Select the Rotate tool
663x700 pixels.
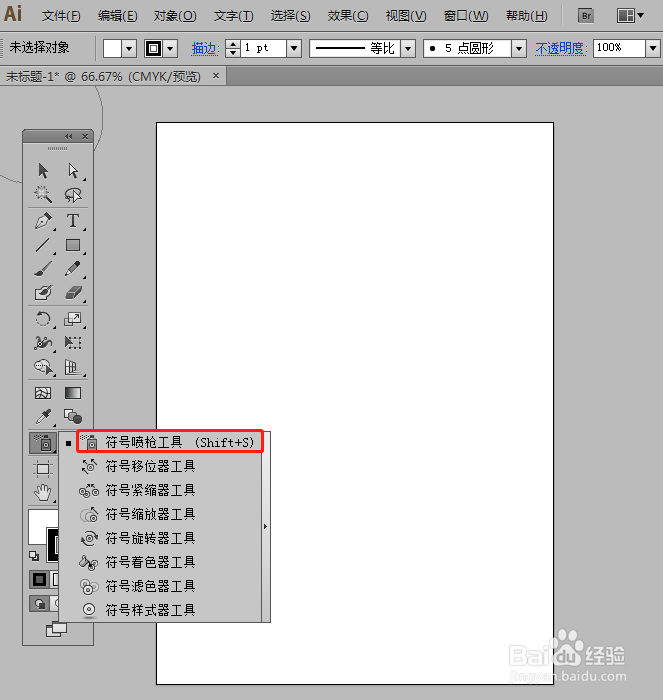43,319
